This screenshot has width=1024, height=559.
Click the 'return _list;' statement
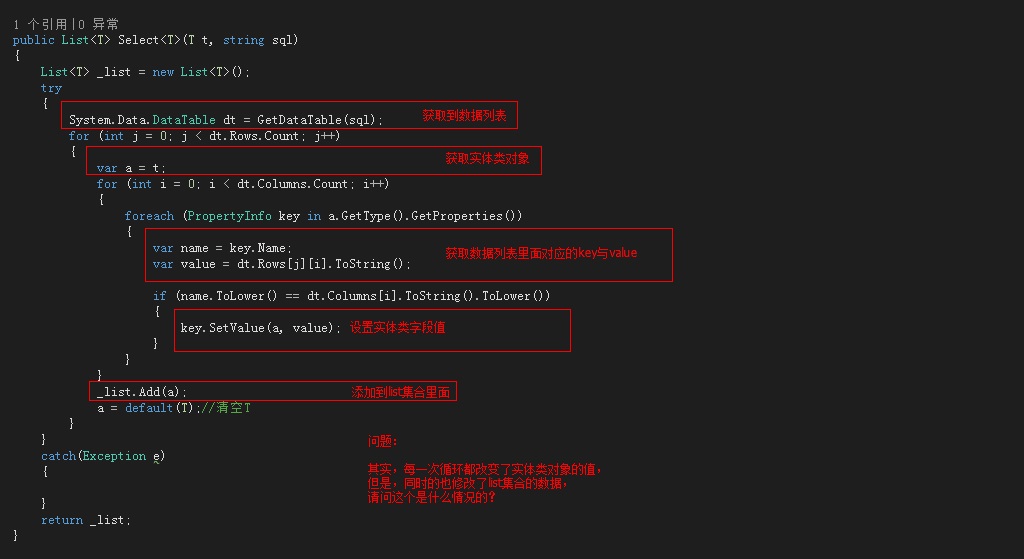pyautogui.click(x=86, y=520)
